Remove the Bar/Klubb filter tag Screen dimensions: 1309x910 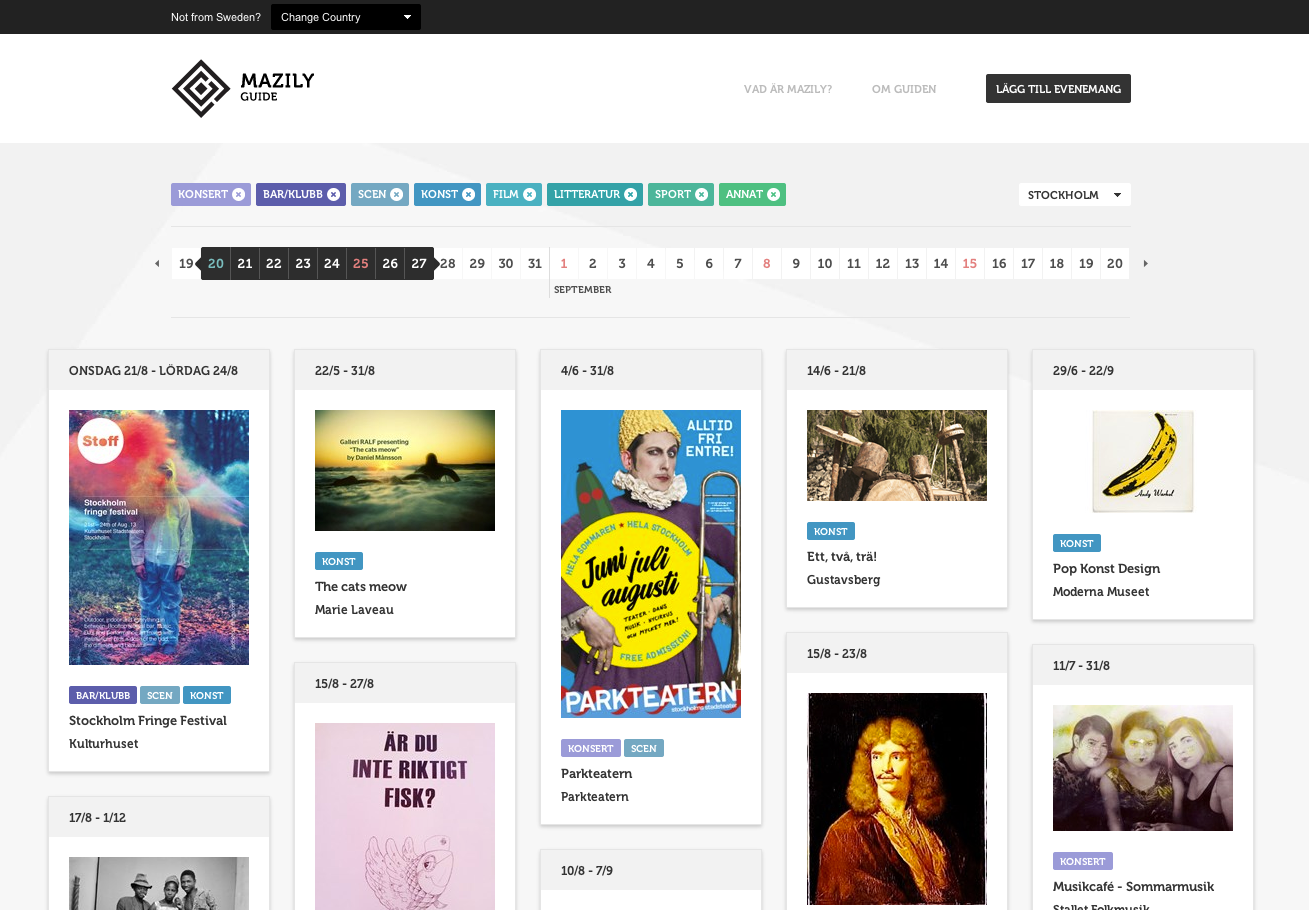(x=333, y=194)
